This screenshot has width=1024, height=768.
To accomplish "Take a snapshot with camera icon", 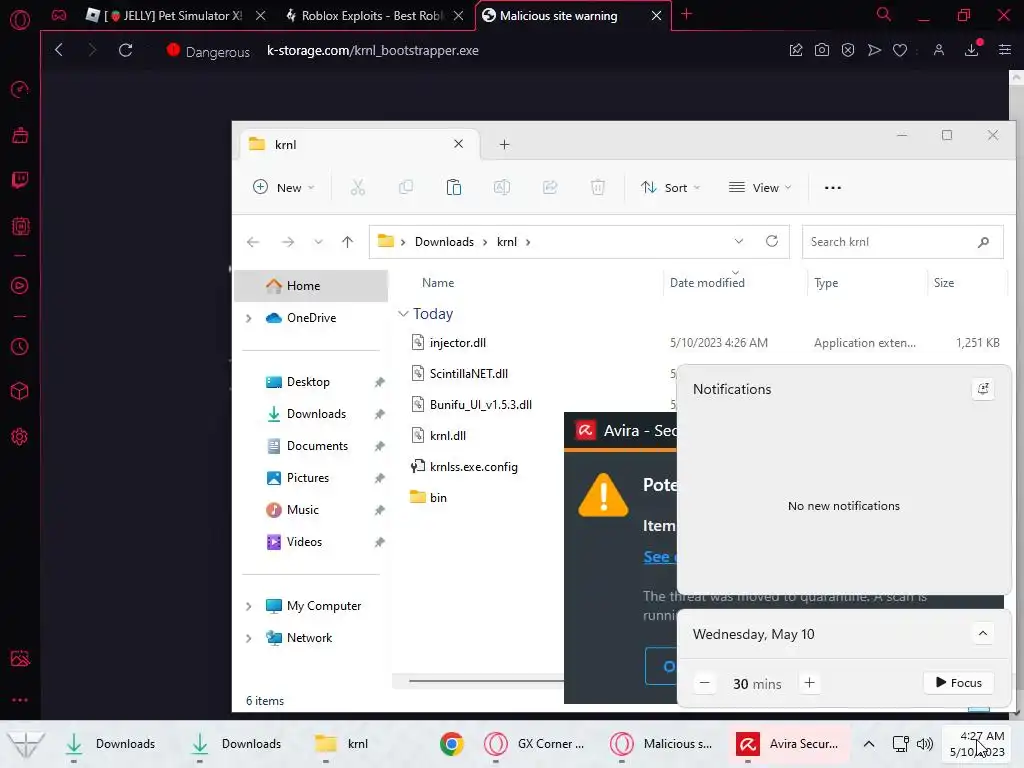I will point(822,50).
